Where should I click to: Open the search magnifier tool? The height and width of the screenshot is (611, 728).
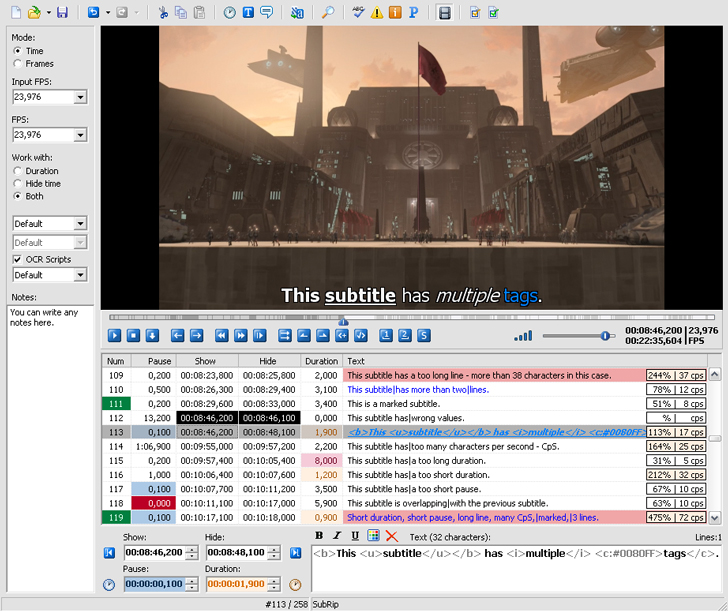click(x=328, y=13)
